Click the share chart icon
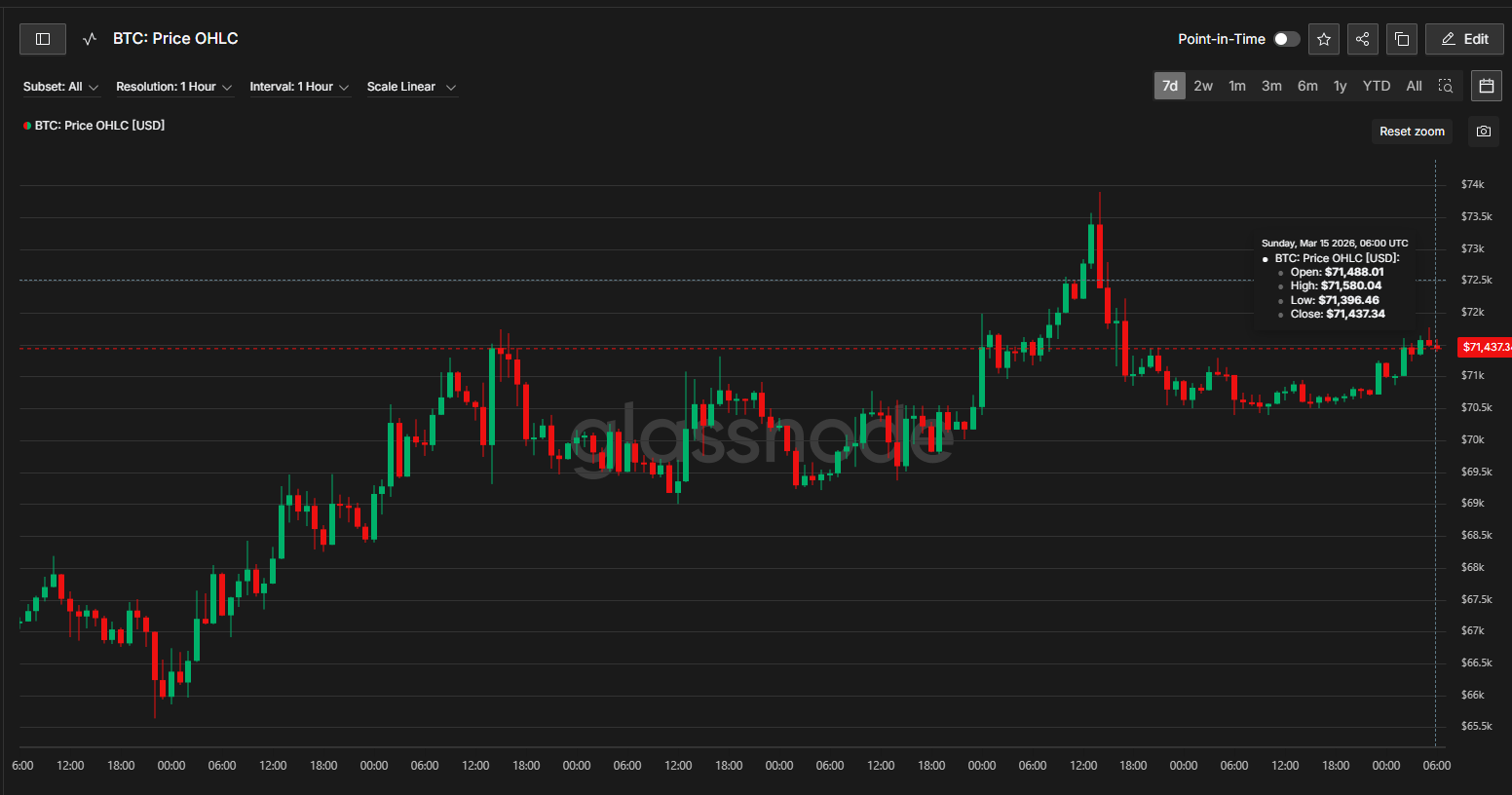 point(1362,39)
